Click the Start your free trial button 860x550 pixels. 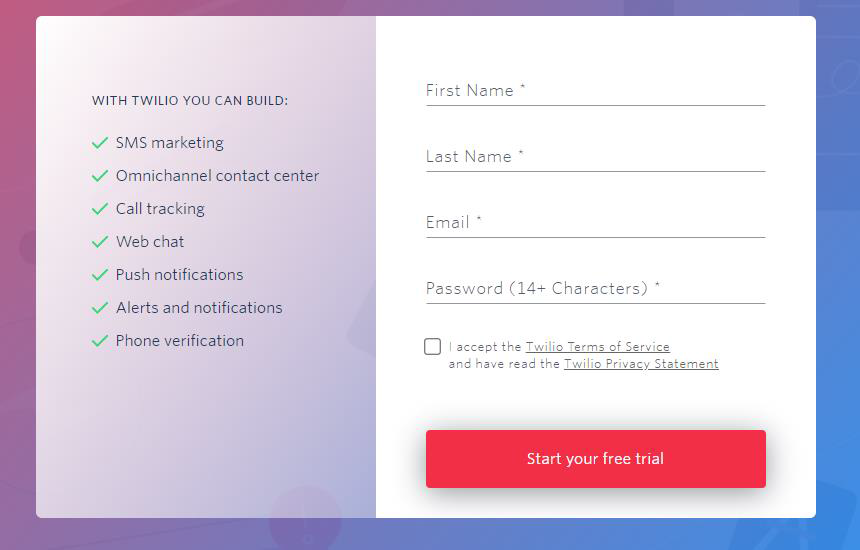coord(596,459)
